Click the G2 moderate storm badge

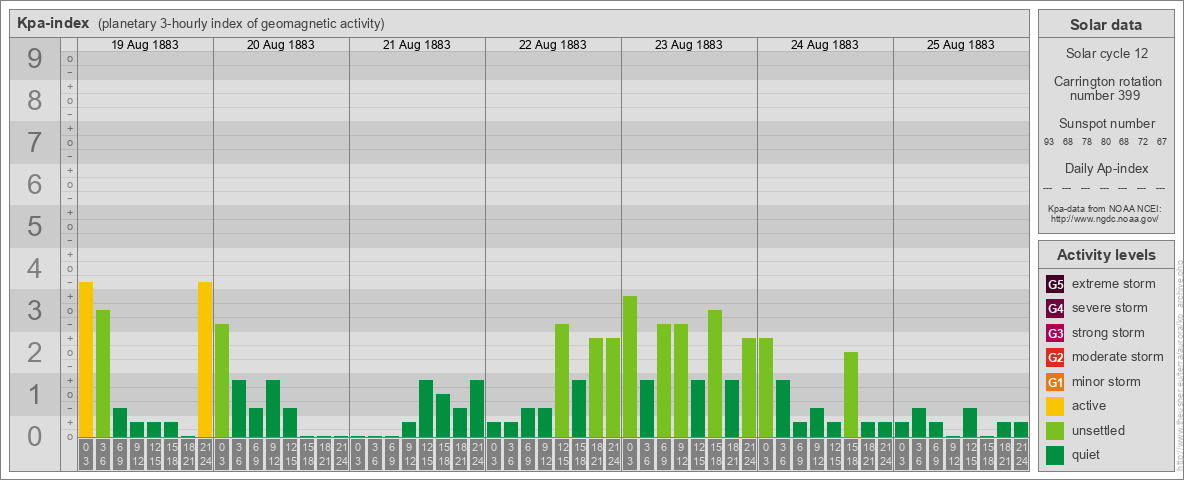[x=1055, y=357]
